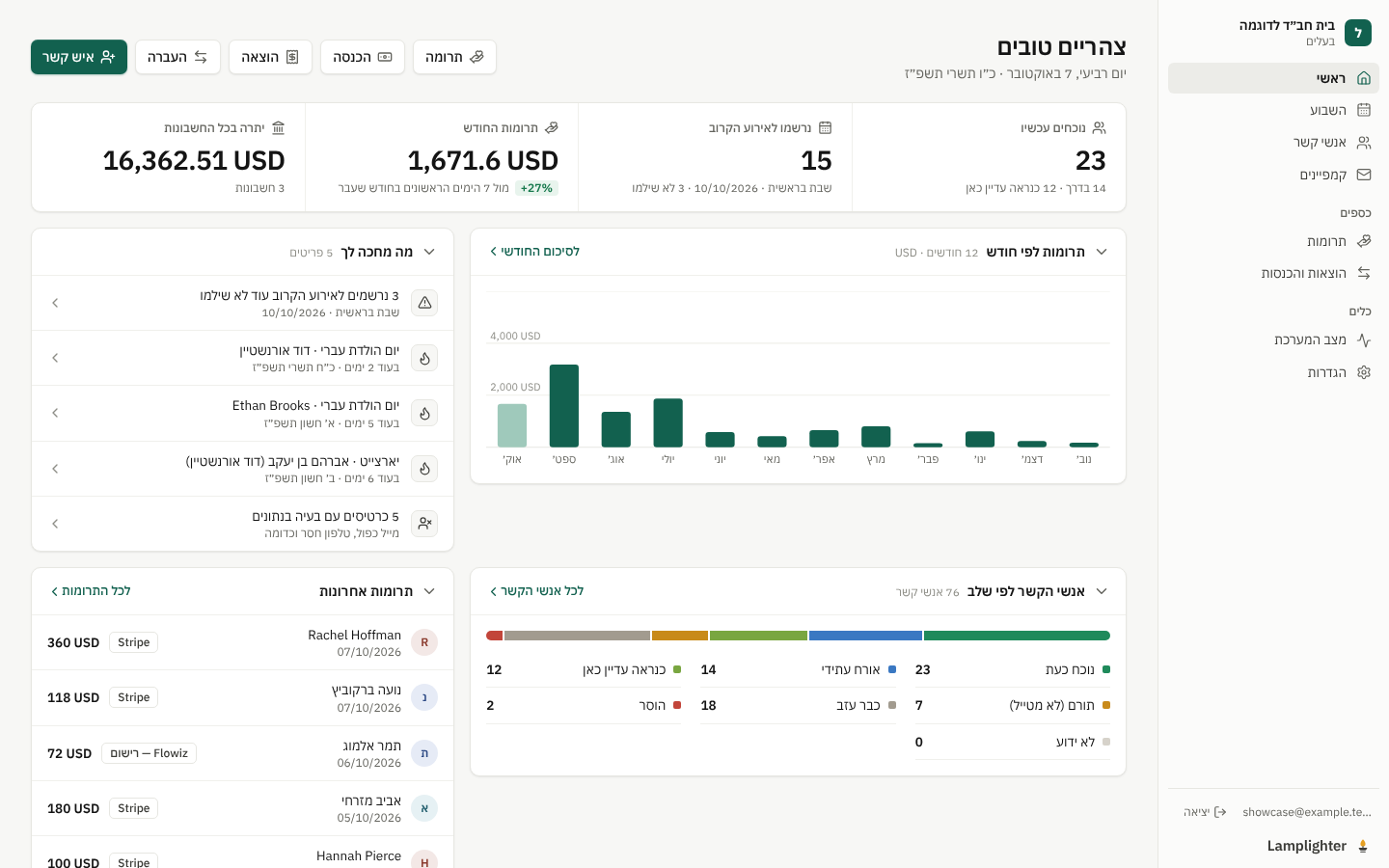Open מצב המערכת via its pulse icon

click(x=1363, y=339)
